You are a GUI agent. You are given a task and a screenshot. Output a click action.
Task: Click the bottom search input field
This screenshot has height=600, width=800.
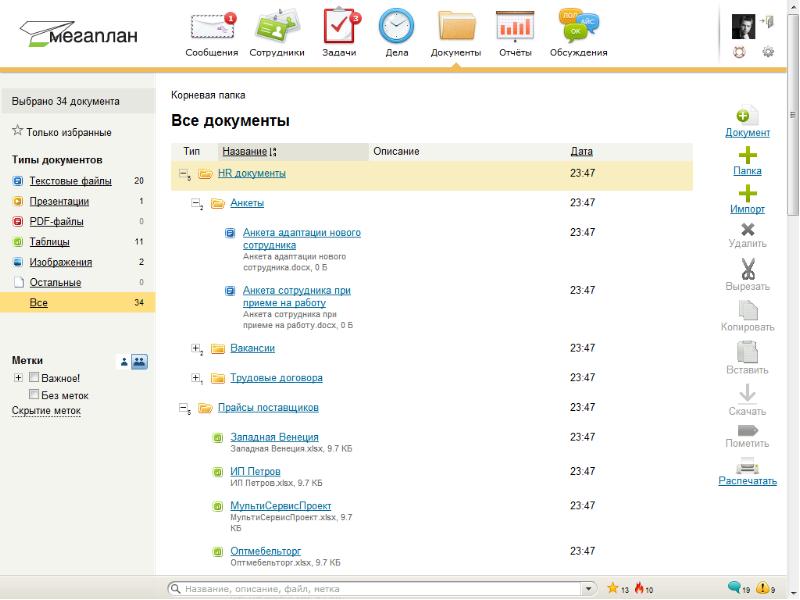tap(380, 589)
